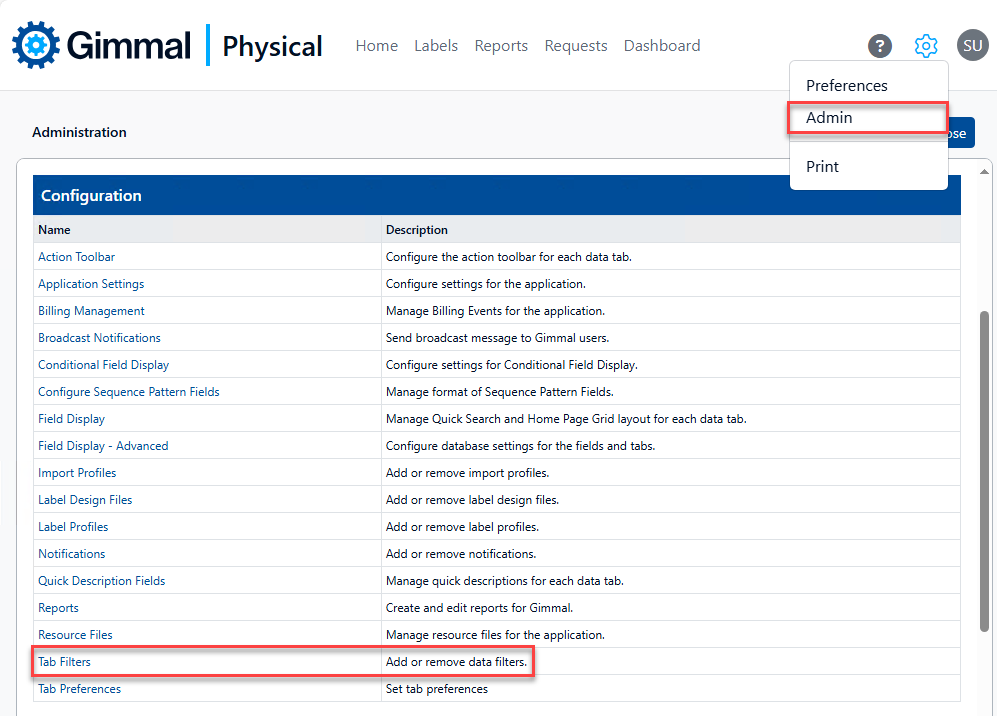Click 'Add or remove label design files.' text
Image resolution: width=997 pixels, height=716 pixels.
[x=472, y=500]
